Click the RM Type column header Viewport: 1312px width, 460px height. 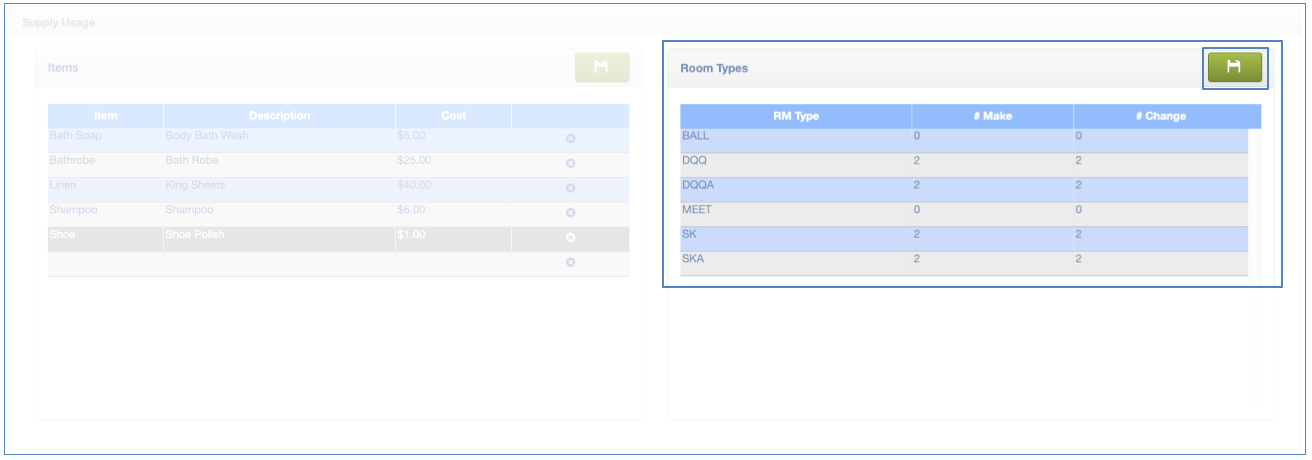[796, 116]
